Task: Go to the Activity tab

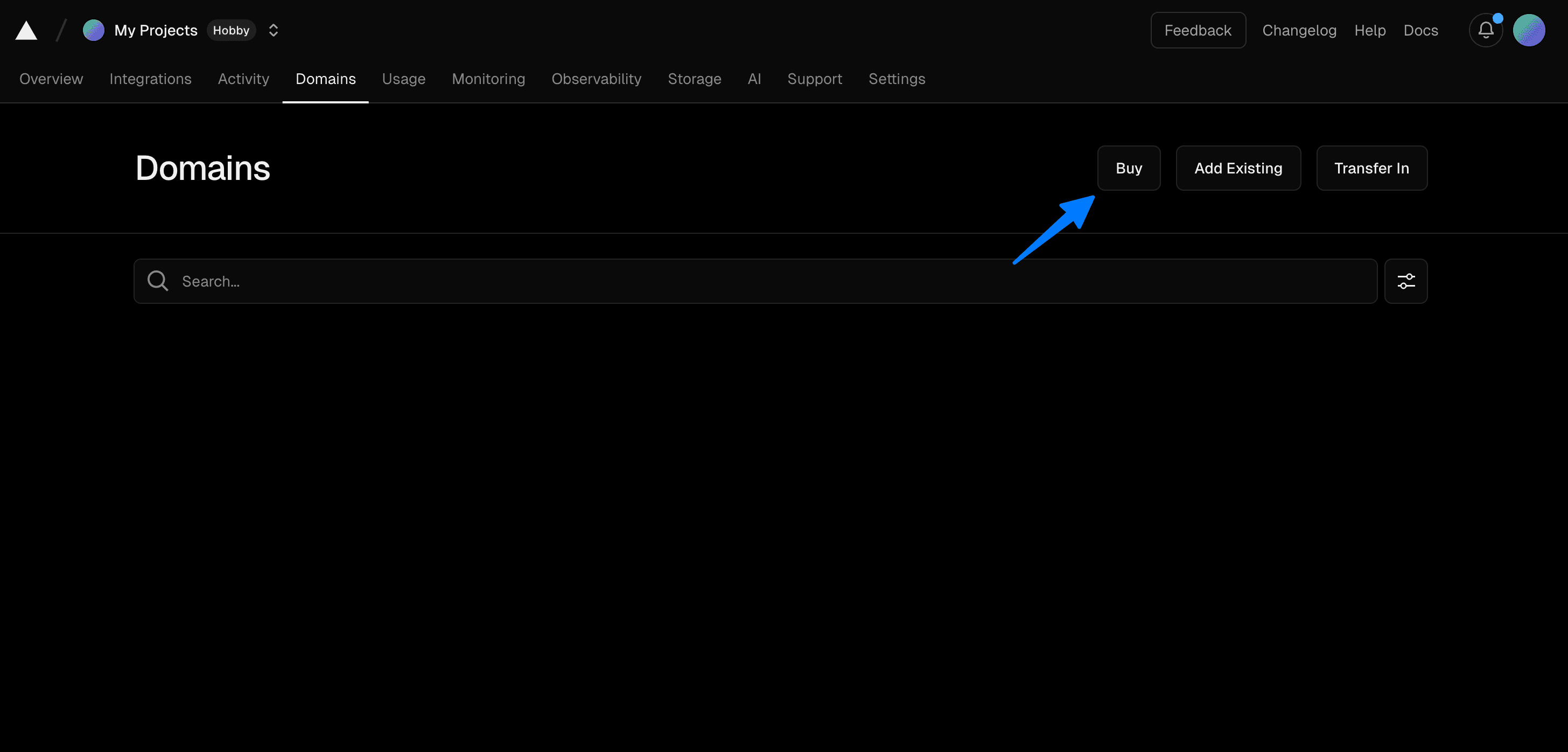Action: pos(243,79)
